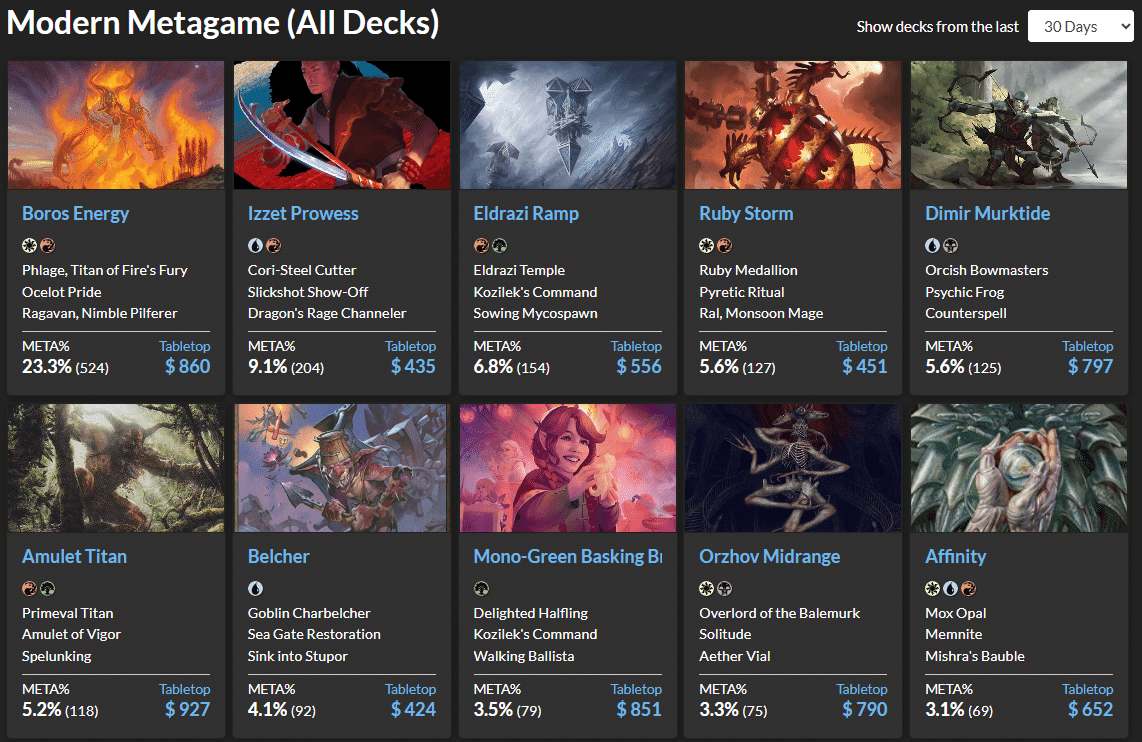Screen dimensions: 1142x742
Task: Select the text Cori-Steel Cutter
Action: point(302,270)
